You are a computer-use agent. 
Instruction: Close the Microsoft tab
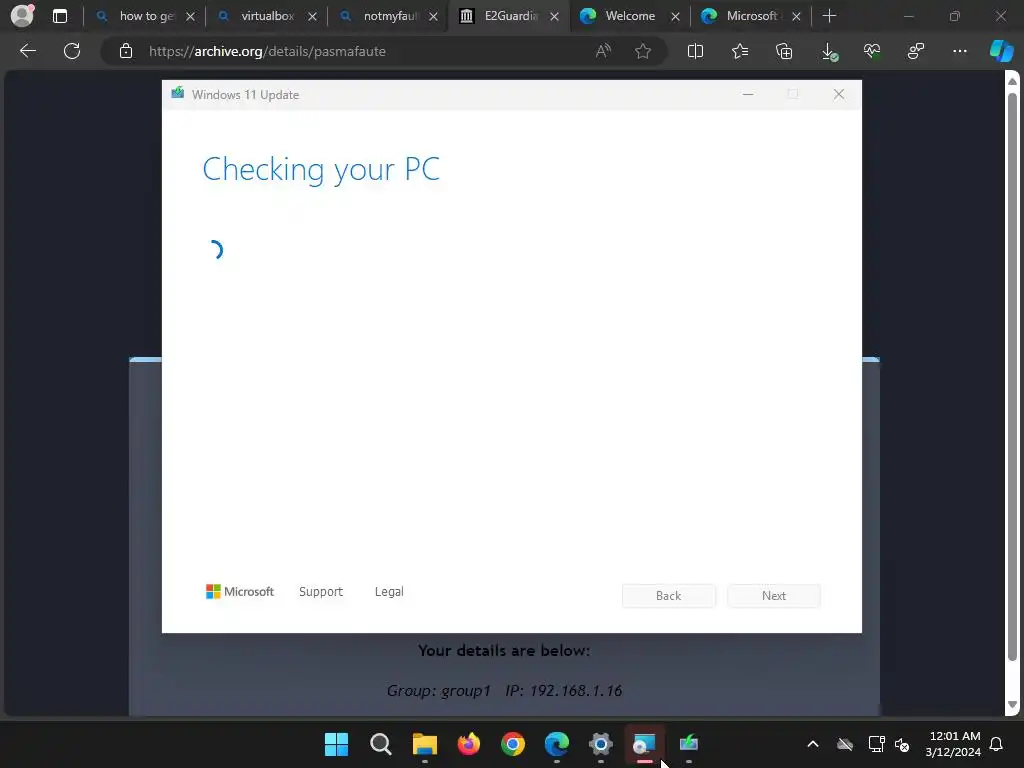tap(796, 17)
